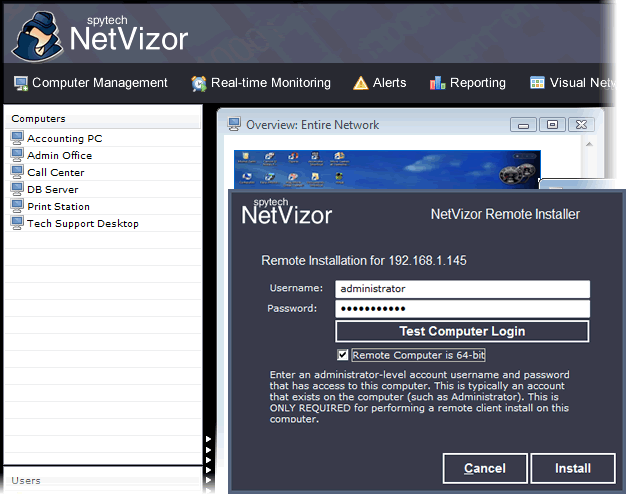Click the Overview window title monitor icon
Image resolution: width=629 pixels, height=500 pixels.
234,124
